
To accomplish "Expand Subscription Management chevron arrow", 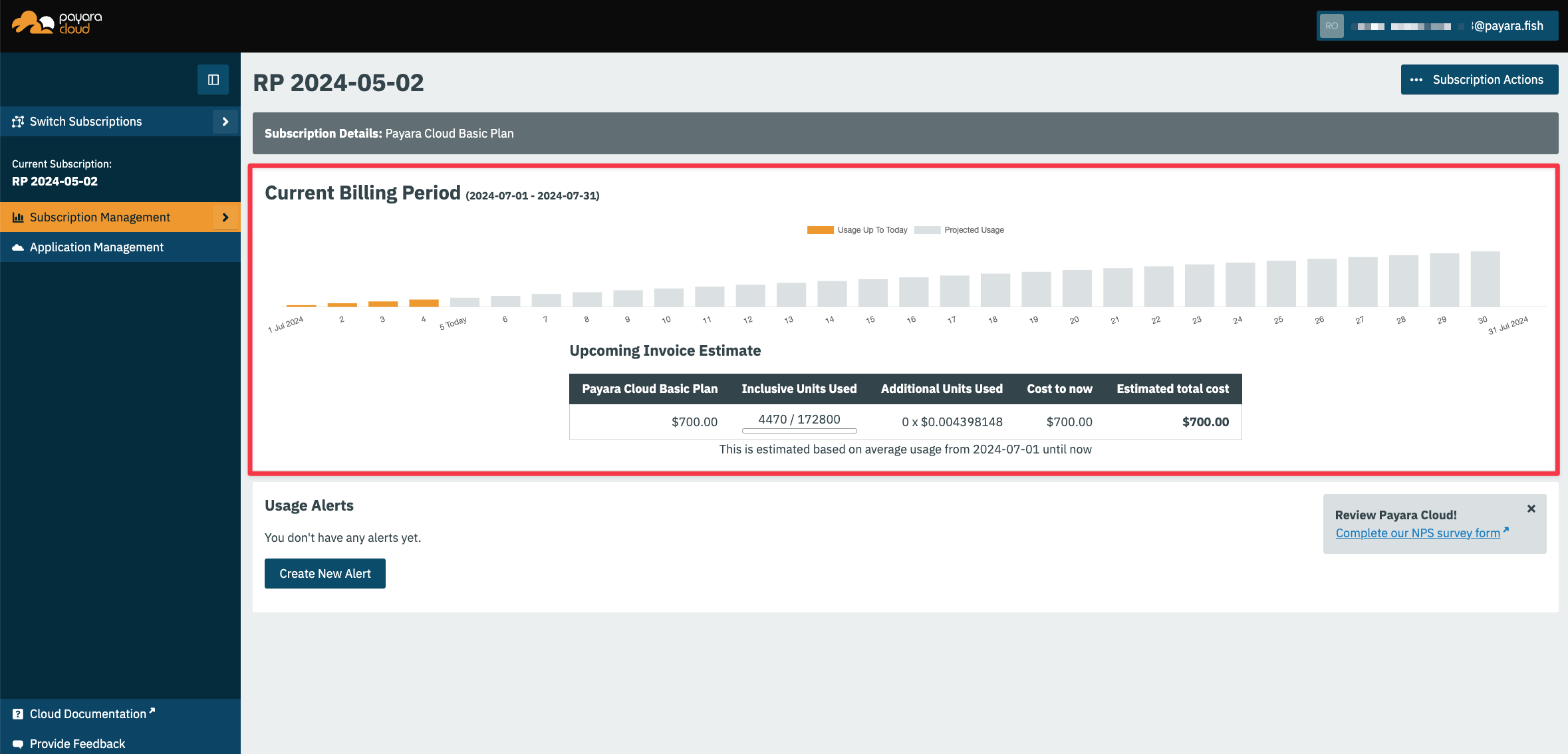I will pyautogui.click(x=225, y=217).
